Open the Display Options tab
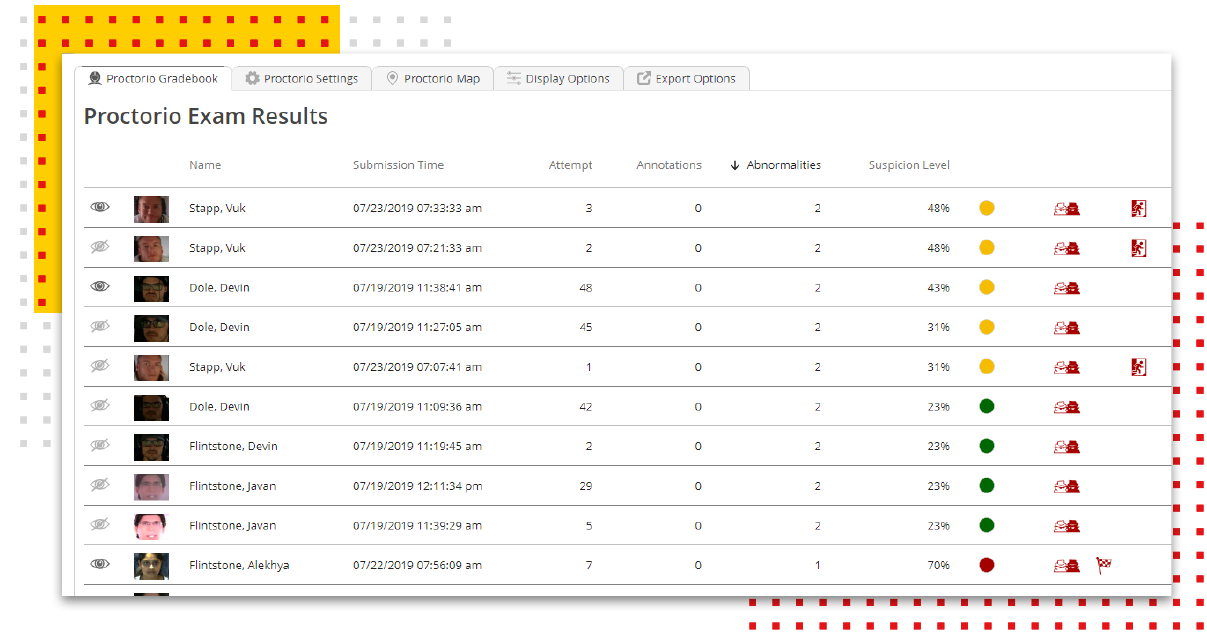The height and width of the screenshot is (635, 1207). coord(558,79)
